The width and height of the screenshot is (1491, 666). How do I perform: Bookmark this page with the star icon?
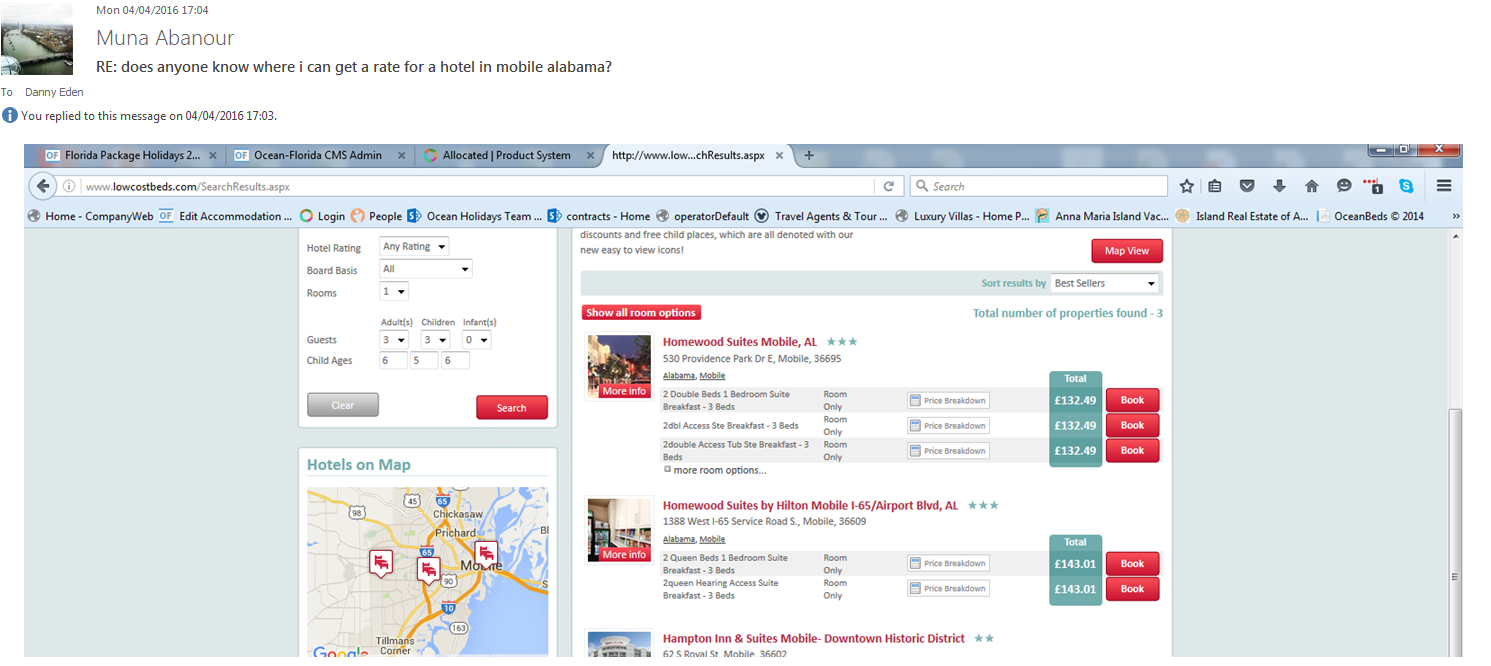click(1187, 186)
